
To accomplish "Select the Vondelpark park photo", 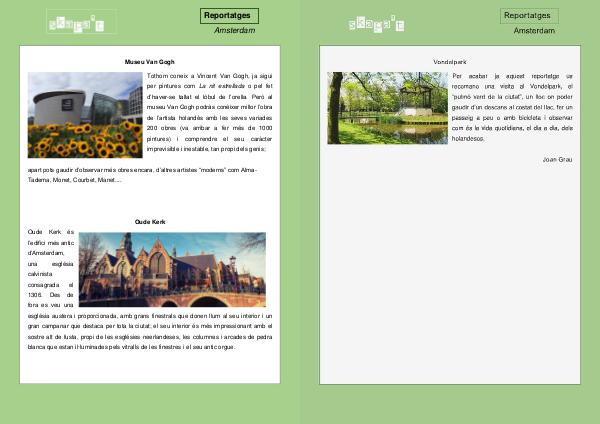I will tap(387, 108).
